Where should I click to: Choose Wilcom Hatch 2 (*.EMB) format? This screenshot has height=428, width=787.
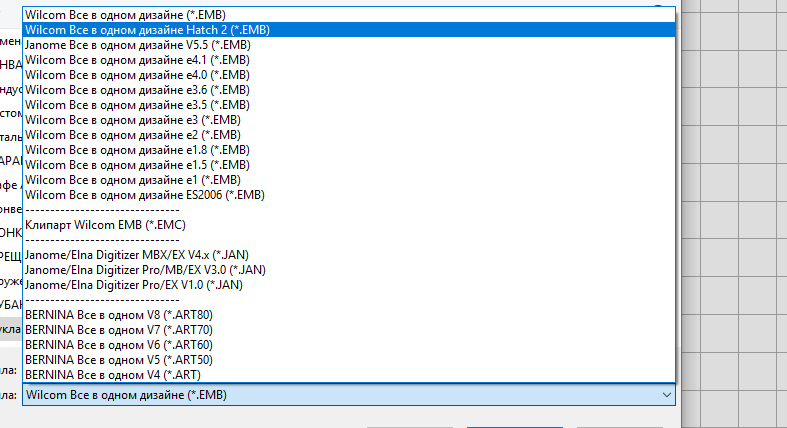(x=349, y=30)
